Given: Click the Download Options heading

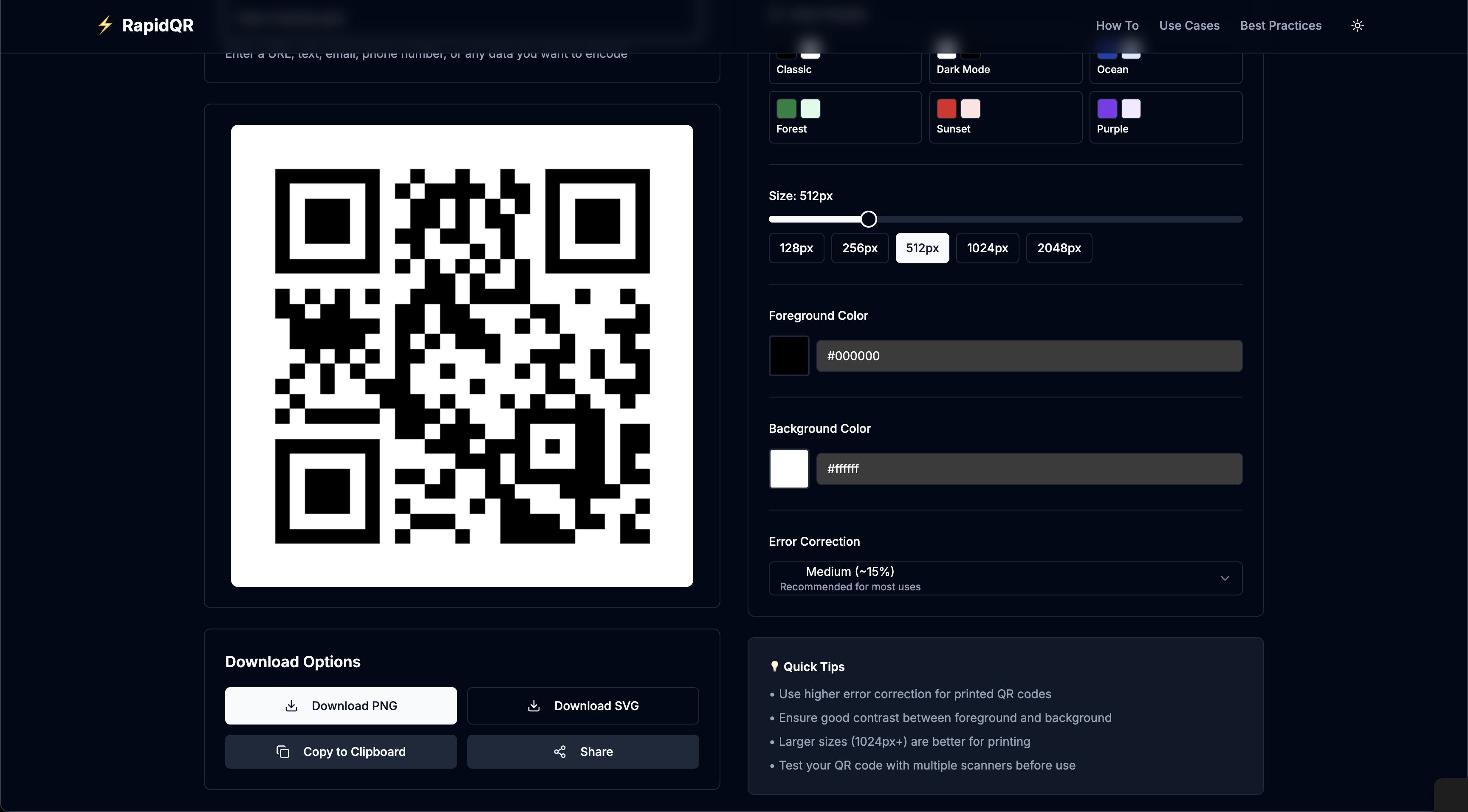Looking at the screenshot, I should coord(293,662).
